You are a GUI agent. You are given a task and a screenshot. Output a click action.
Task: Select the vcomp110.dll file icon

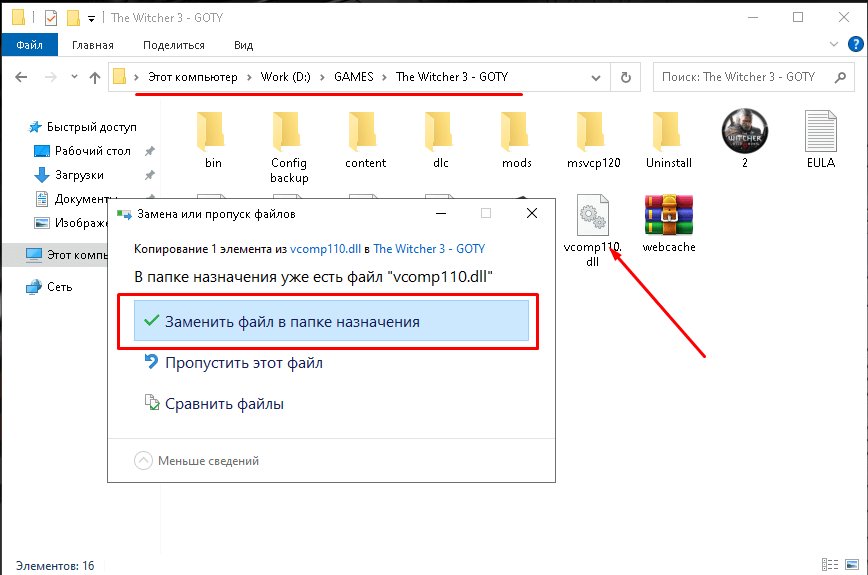click(x=592, y=217)
